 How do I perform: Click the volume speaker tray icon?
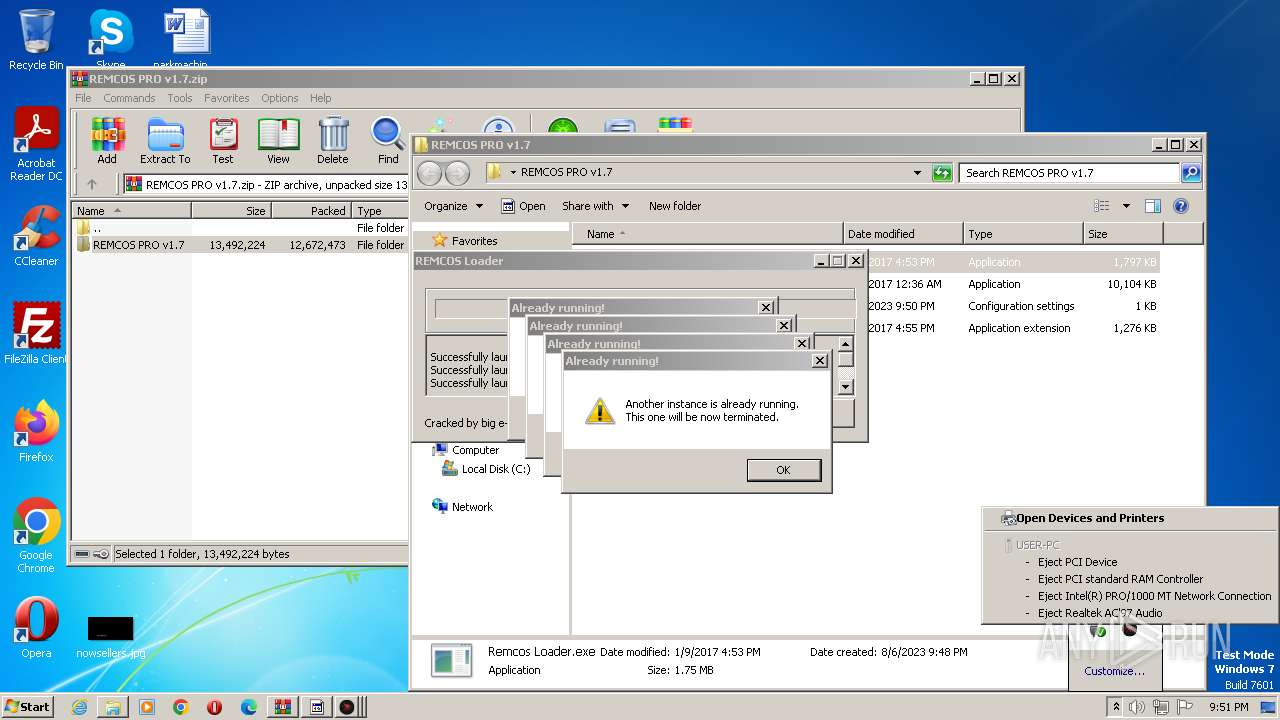click(x=1137, y=707)
